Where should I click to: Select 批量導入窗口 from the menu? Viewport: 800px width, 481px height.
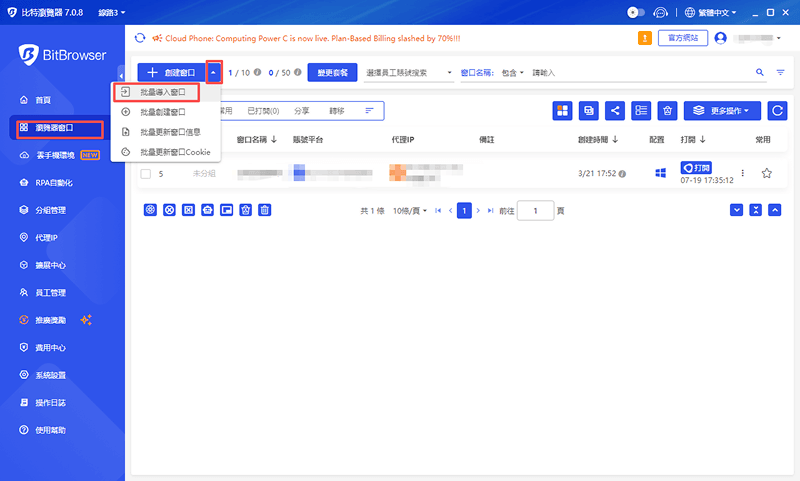click(x=162, y=92)
